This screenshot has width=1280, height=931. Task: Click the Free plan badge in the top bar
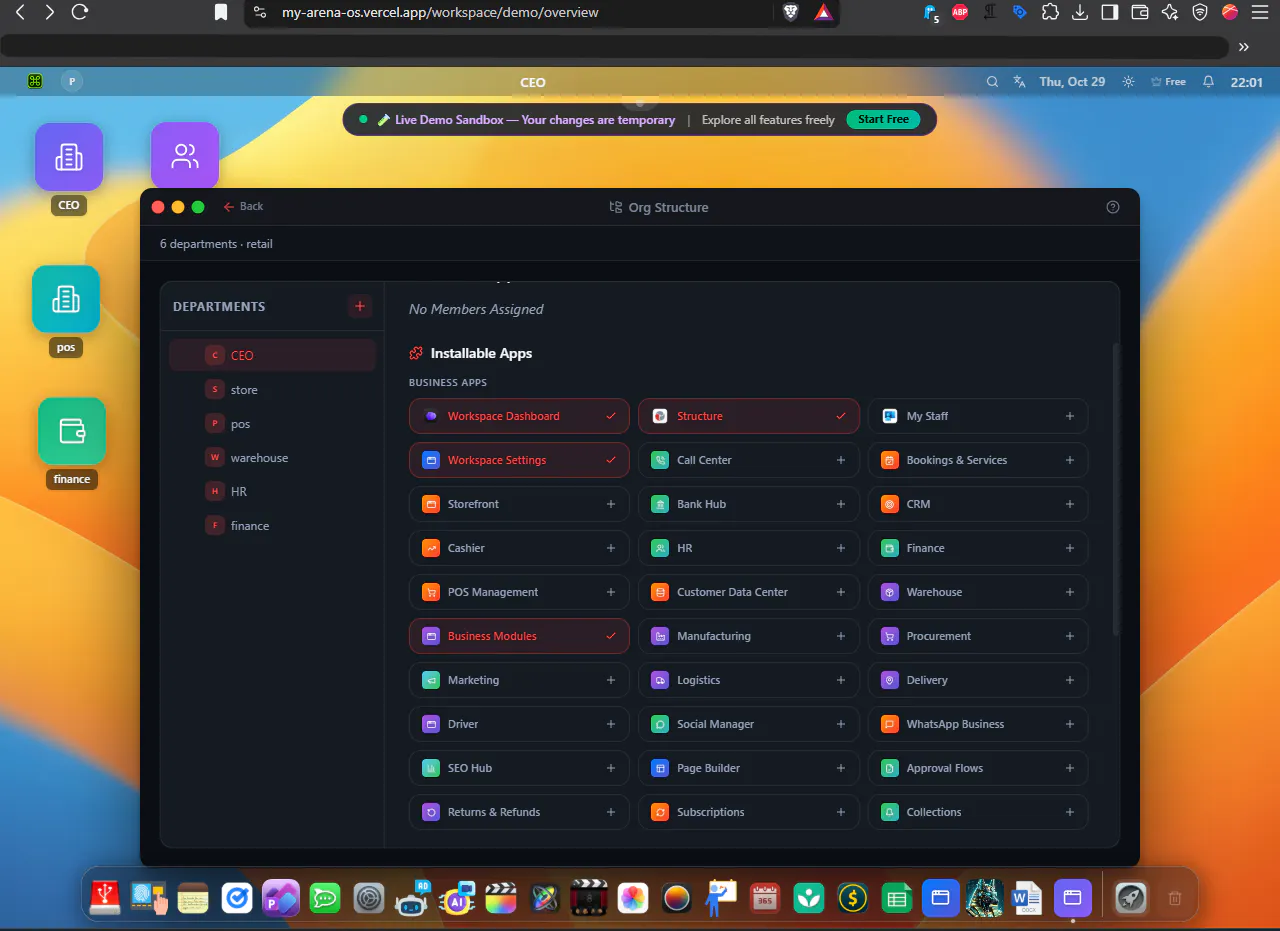pyautogui.click(x=1168, y=82)
